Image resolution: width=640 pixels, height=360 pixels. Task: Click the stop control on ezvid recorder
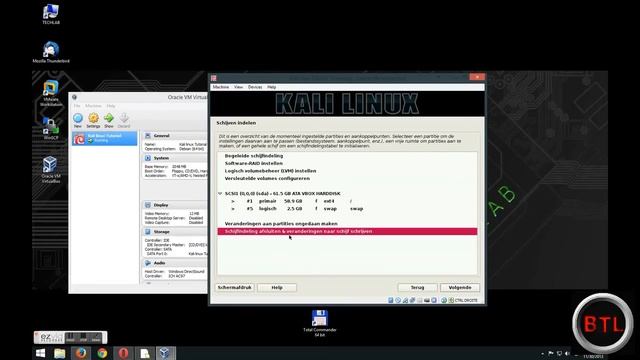[83, 338]
